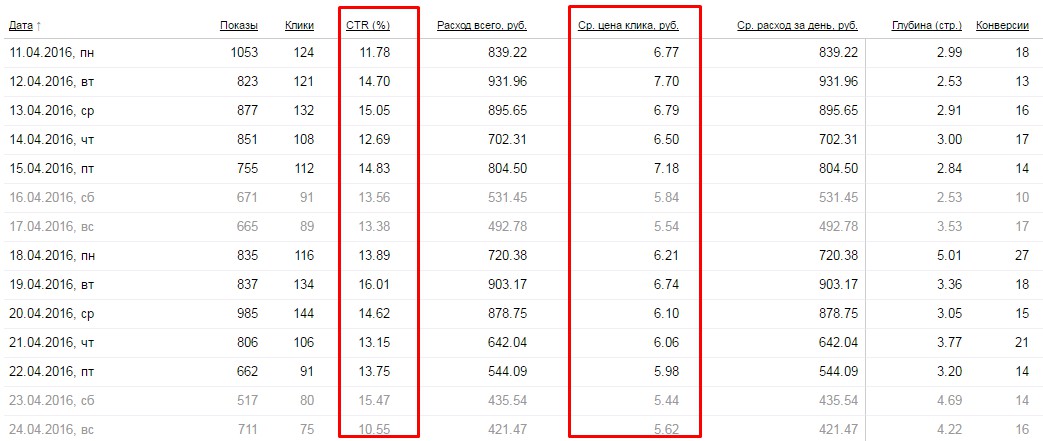Select the 11.04.2016, пн date row

tap(522, 53)
